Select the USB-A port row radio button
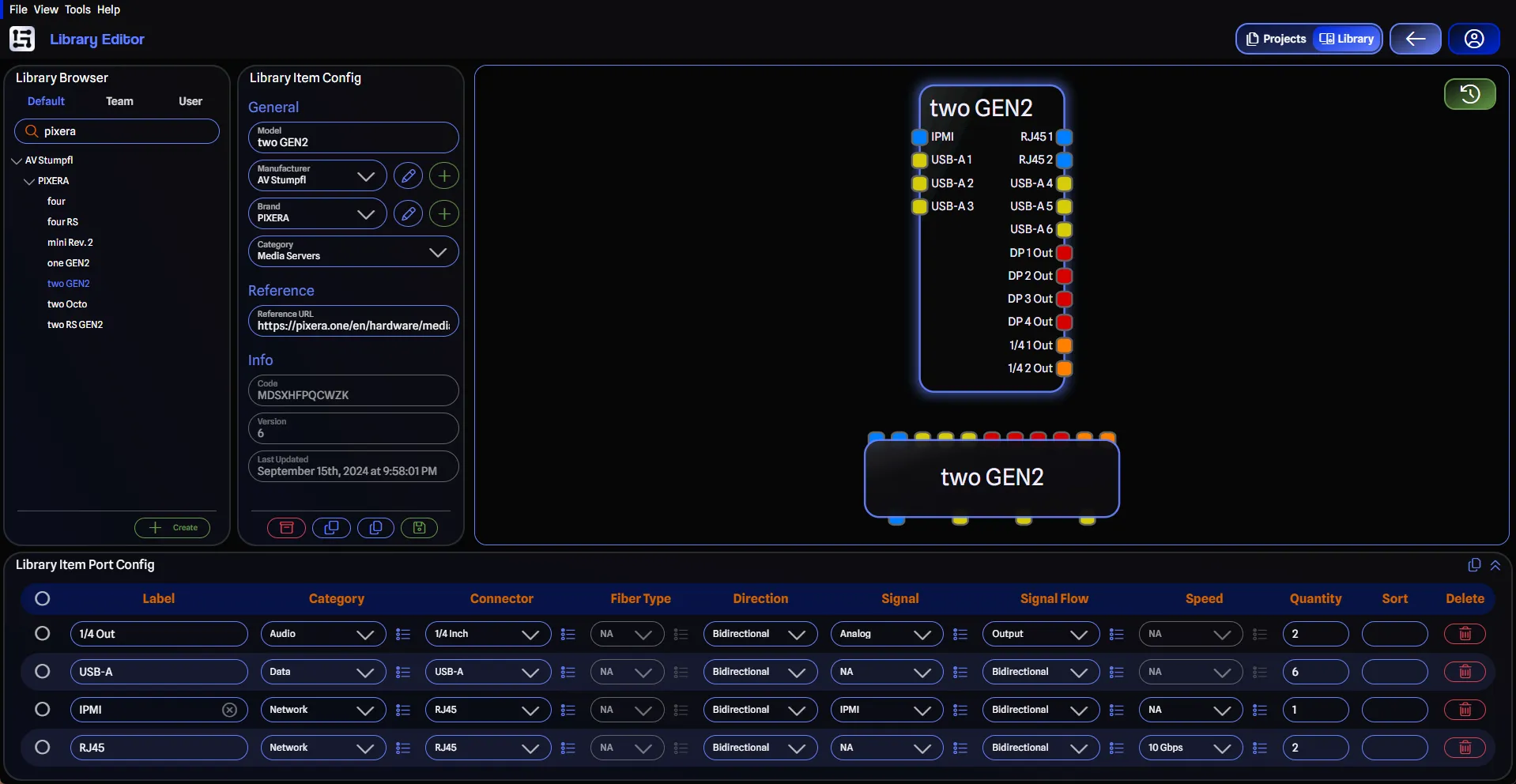The image size is (1516, 784). pos(43,672)
